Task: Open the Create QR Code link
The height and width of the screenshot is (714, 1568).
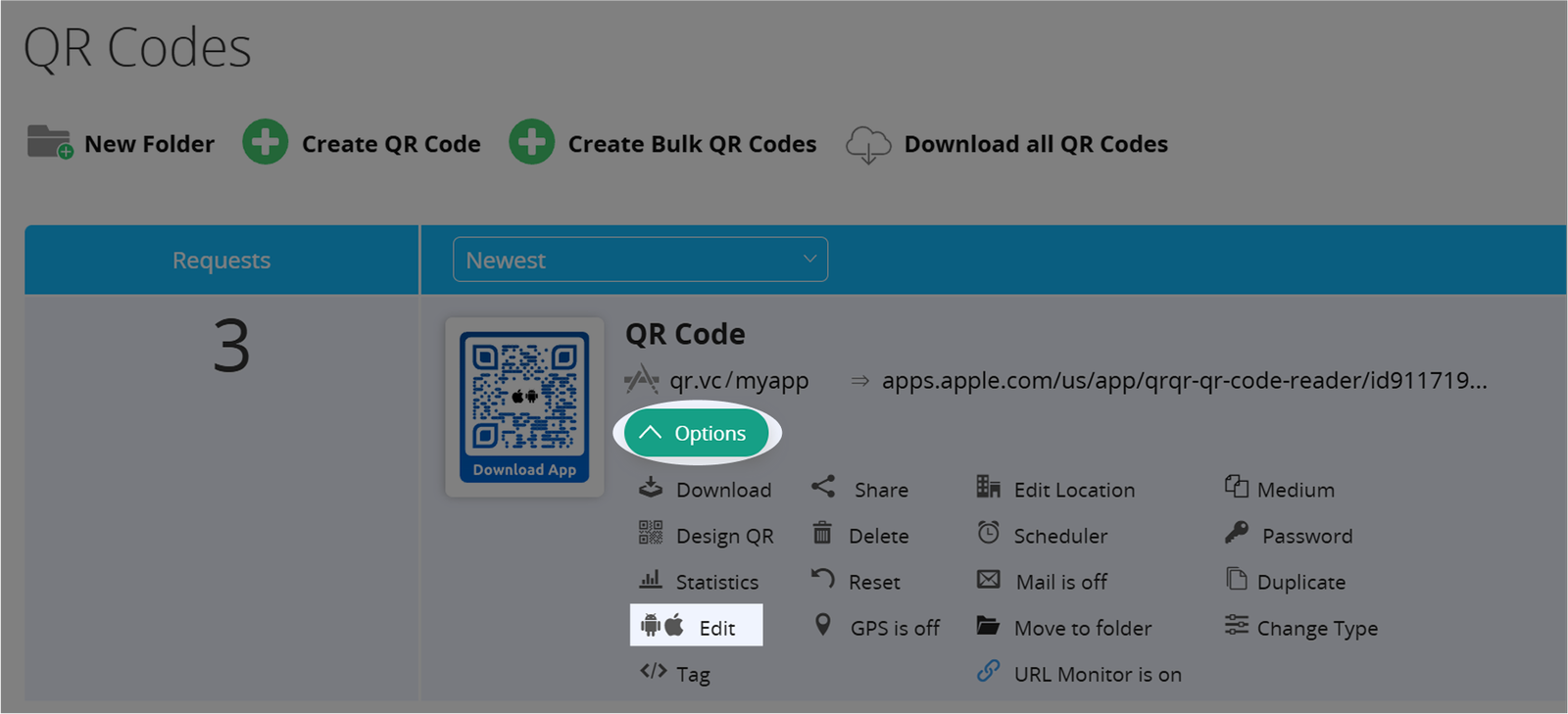Action: tap(391, 144)
